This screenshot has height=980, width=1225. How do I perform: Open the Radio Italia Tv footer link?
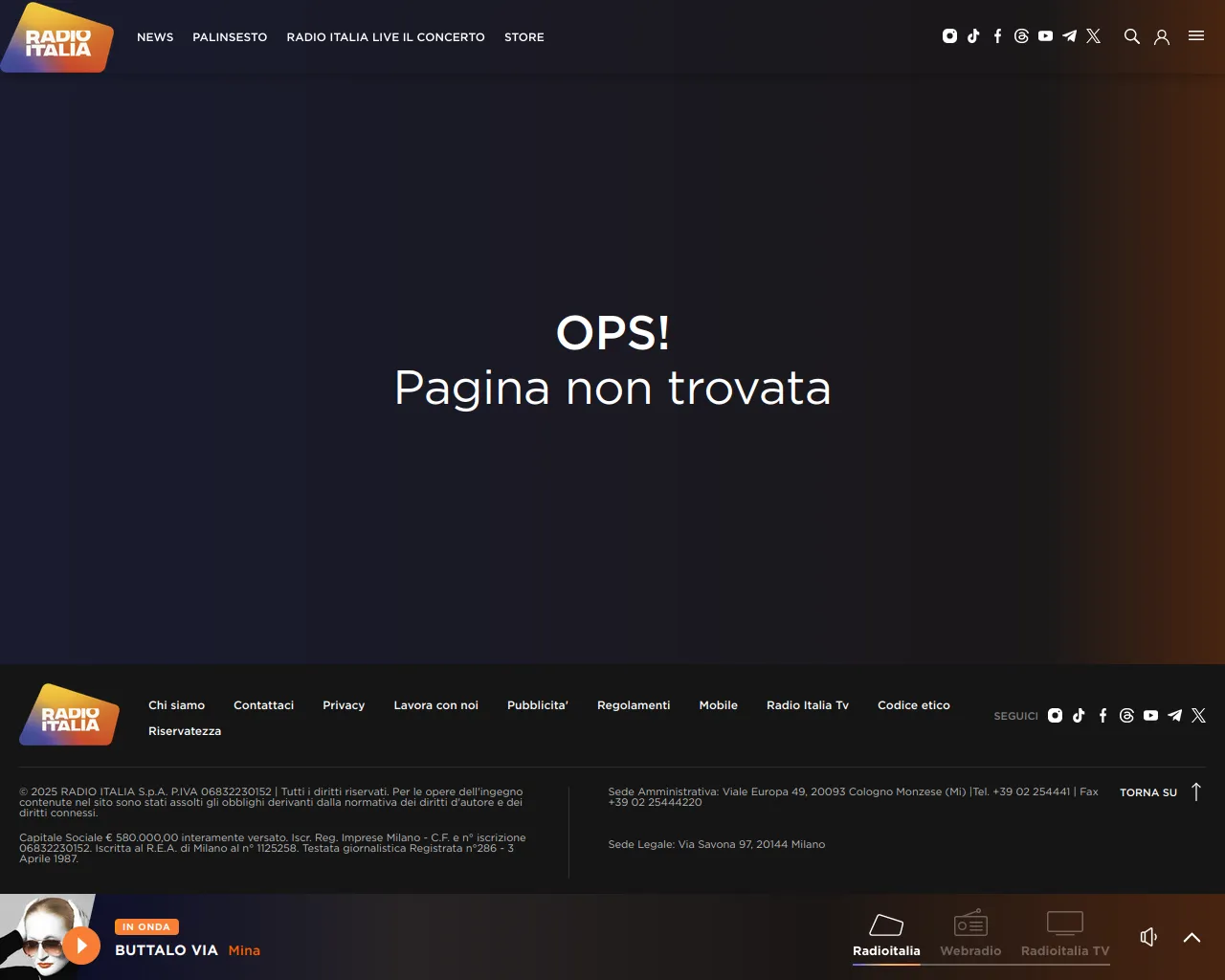pyautogui.click(x=808, y=705)
